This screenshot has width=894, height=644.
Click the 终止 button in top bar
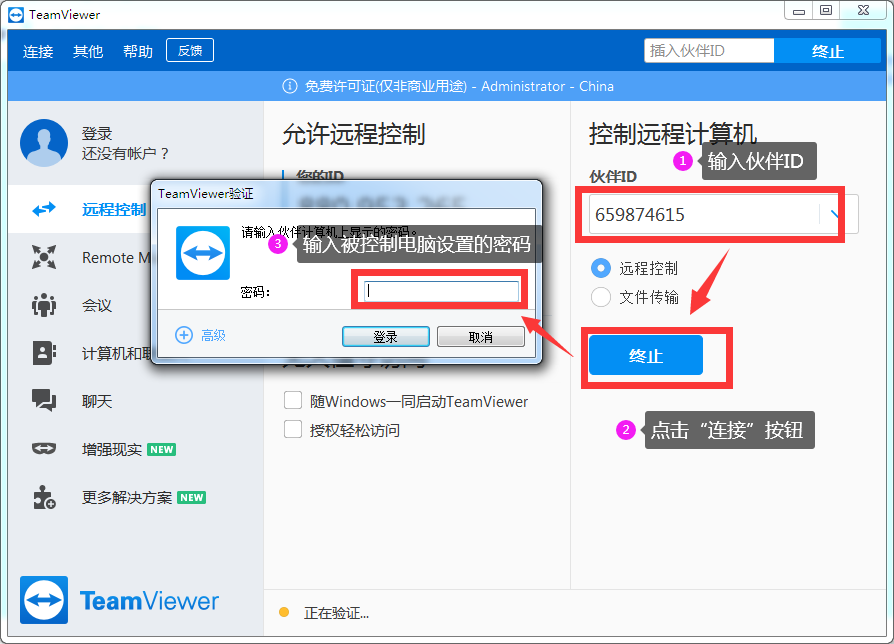(x=827, y=51)
